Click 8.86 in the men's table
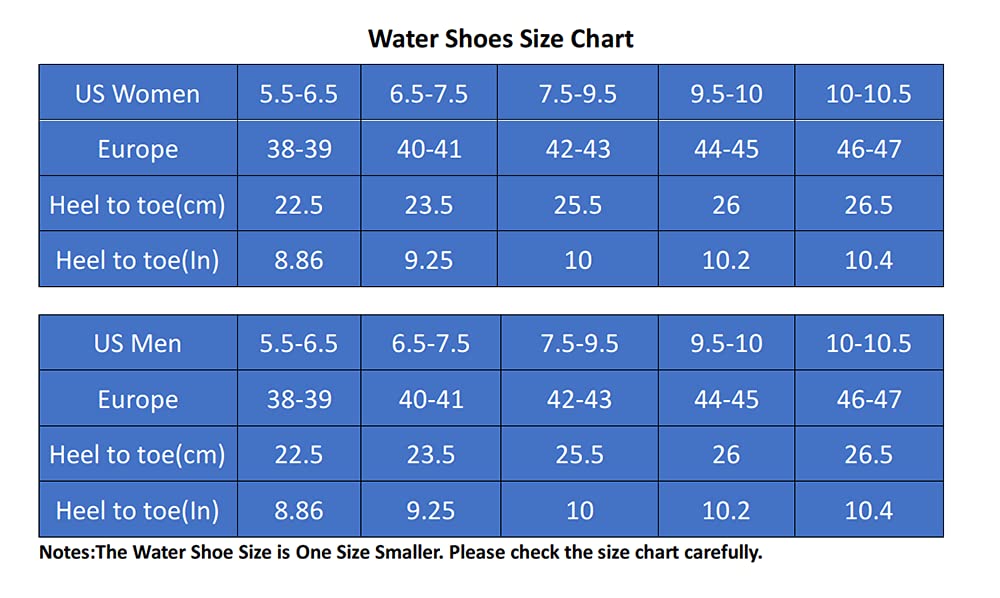This screenshot has height=598, width=1000. pyautogui.click(x=299, y=511)
